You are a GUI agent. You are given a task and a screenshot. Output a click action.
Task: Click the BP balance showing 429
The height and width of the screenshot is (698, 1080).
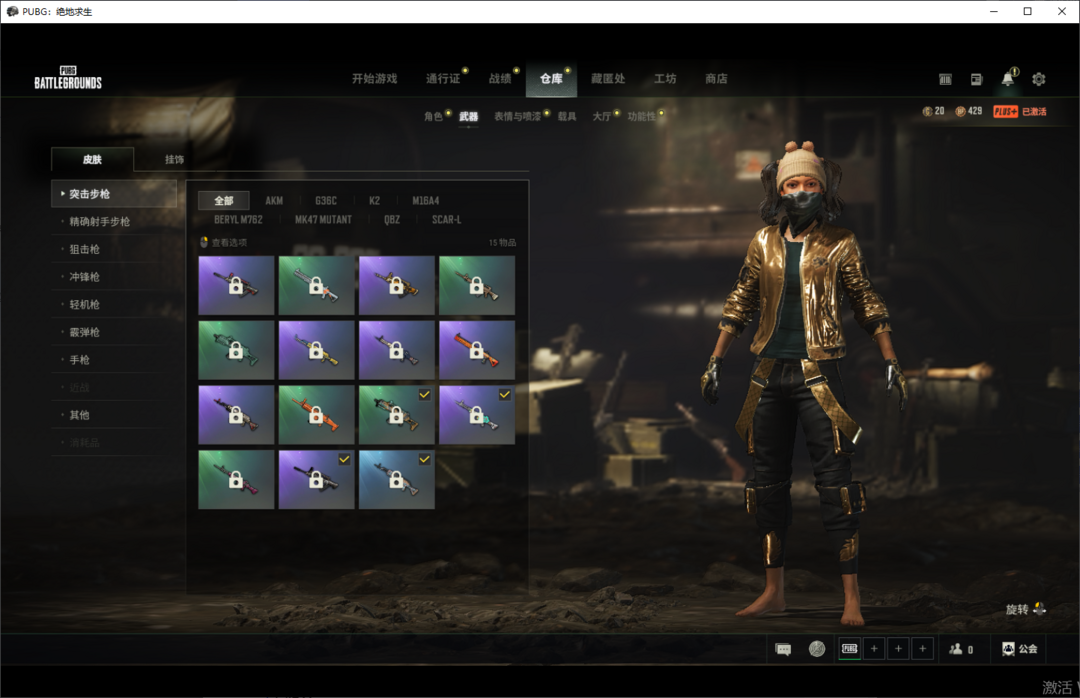click(968, 111)
